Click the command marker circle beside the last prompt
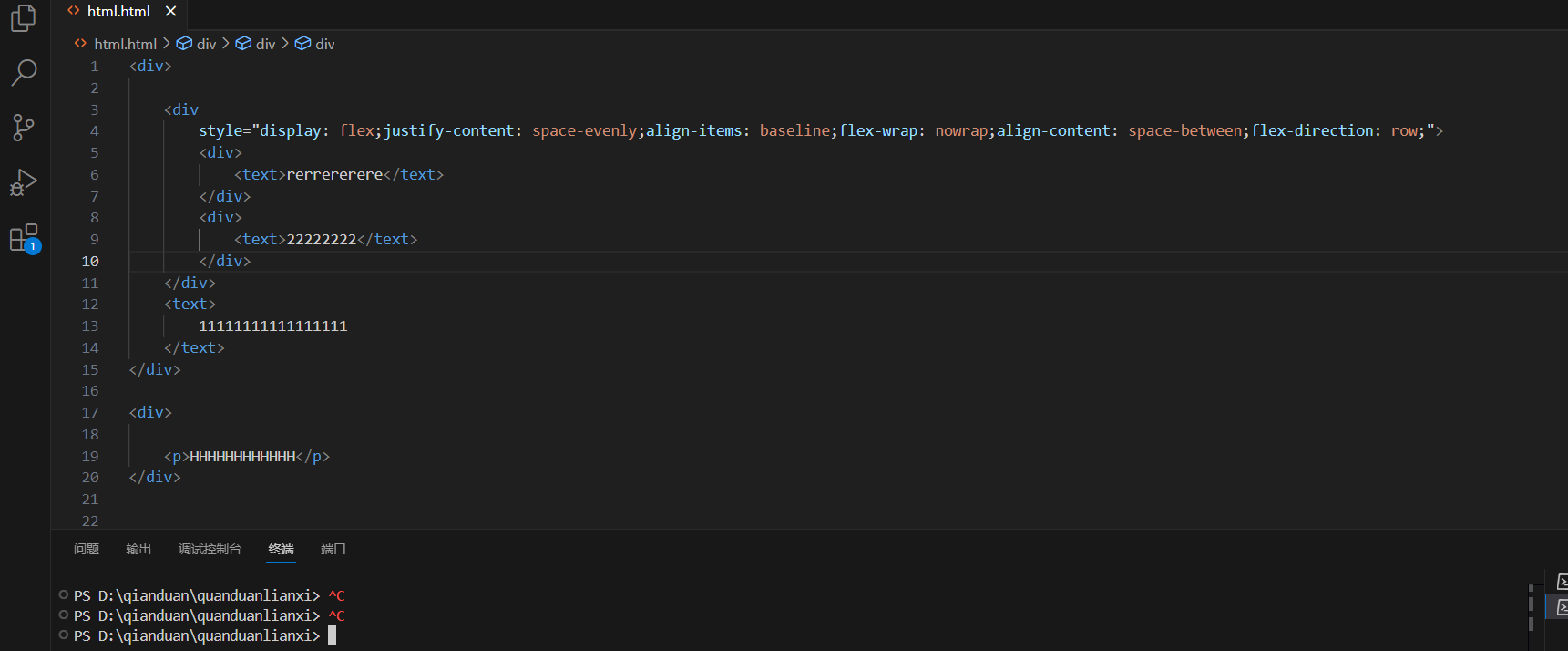 (x=64, y=635)
